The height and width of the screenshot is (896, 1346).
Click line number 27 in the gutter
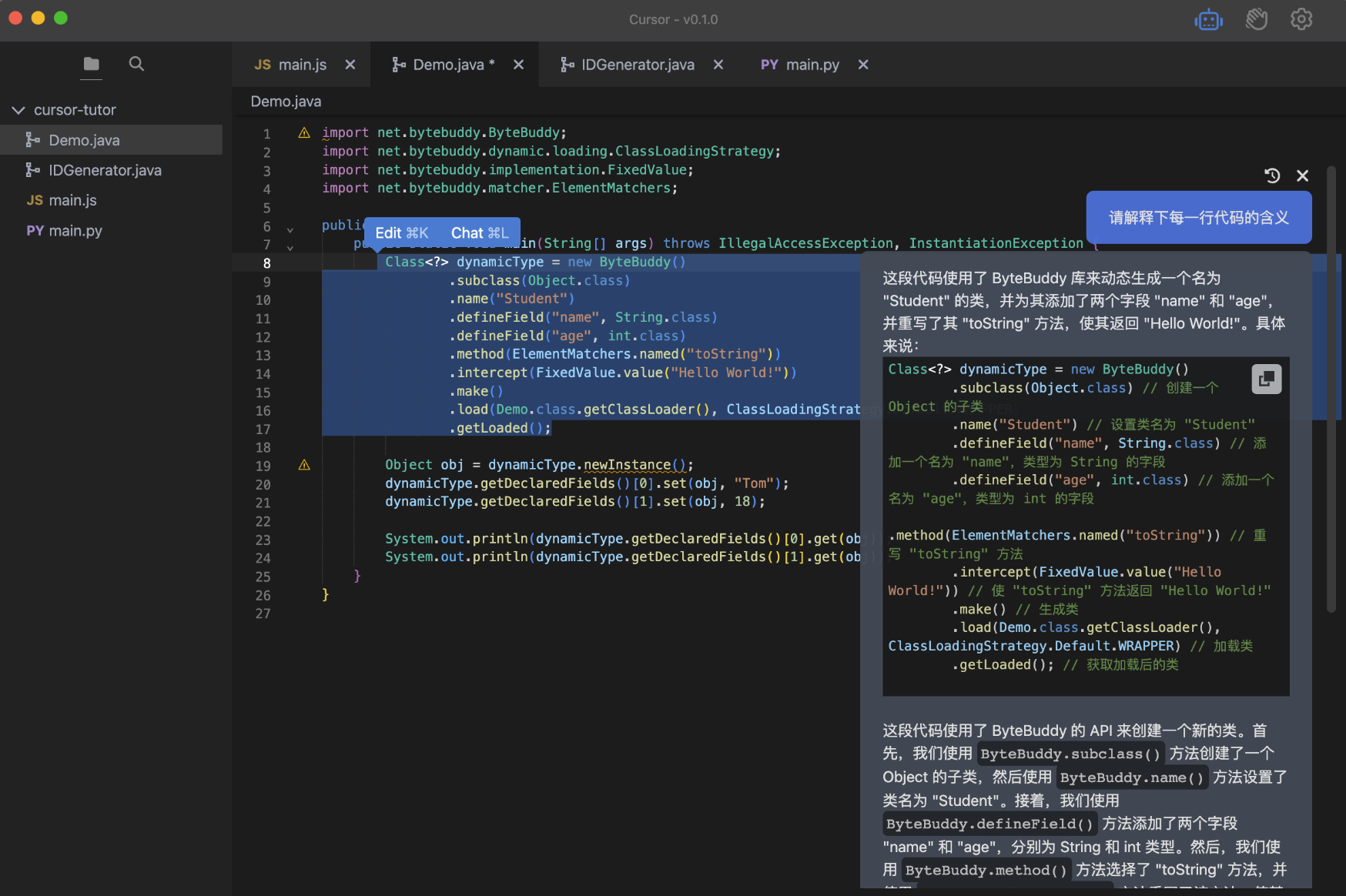[x=263, y=614]
